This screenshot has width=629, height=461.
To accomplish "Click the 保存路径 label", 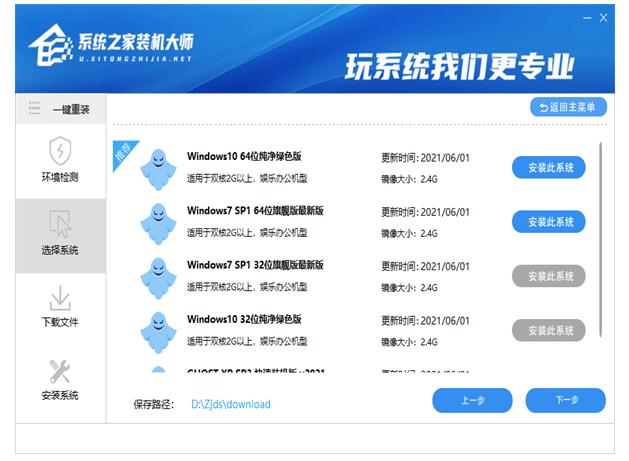I will point(154,404).
